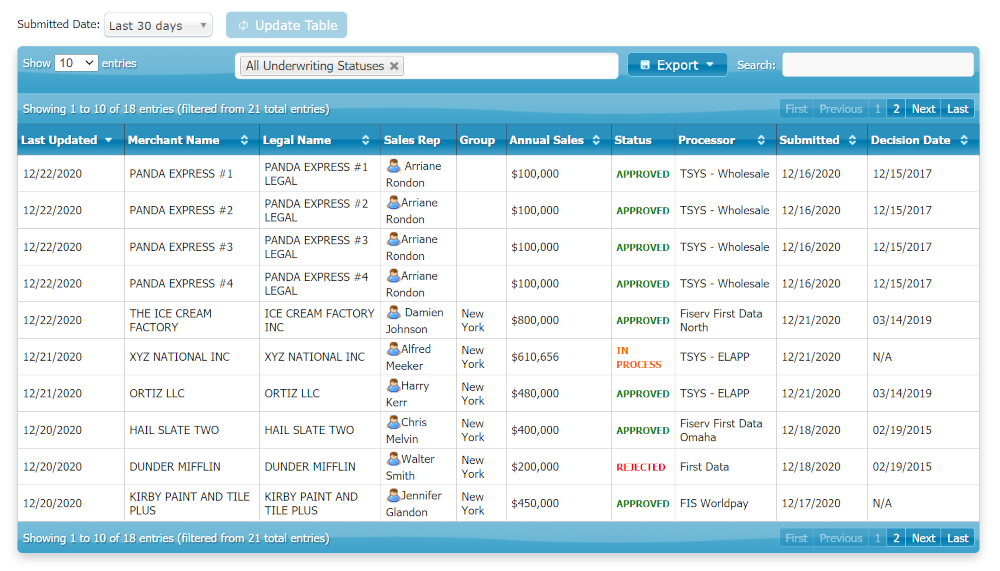Click Last in bottom pagination

click(957, 538)
